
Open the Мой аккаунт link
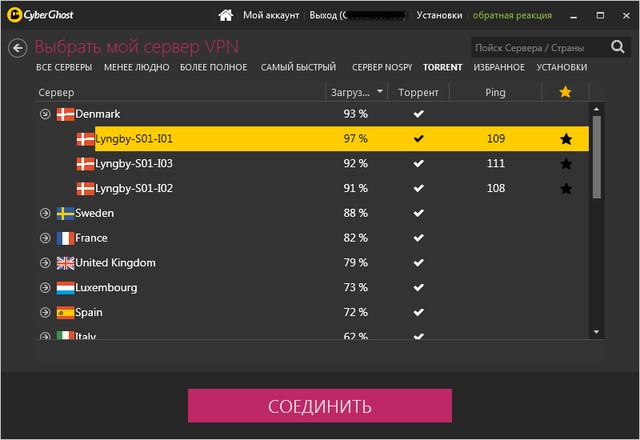[272, 16]
